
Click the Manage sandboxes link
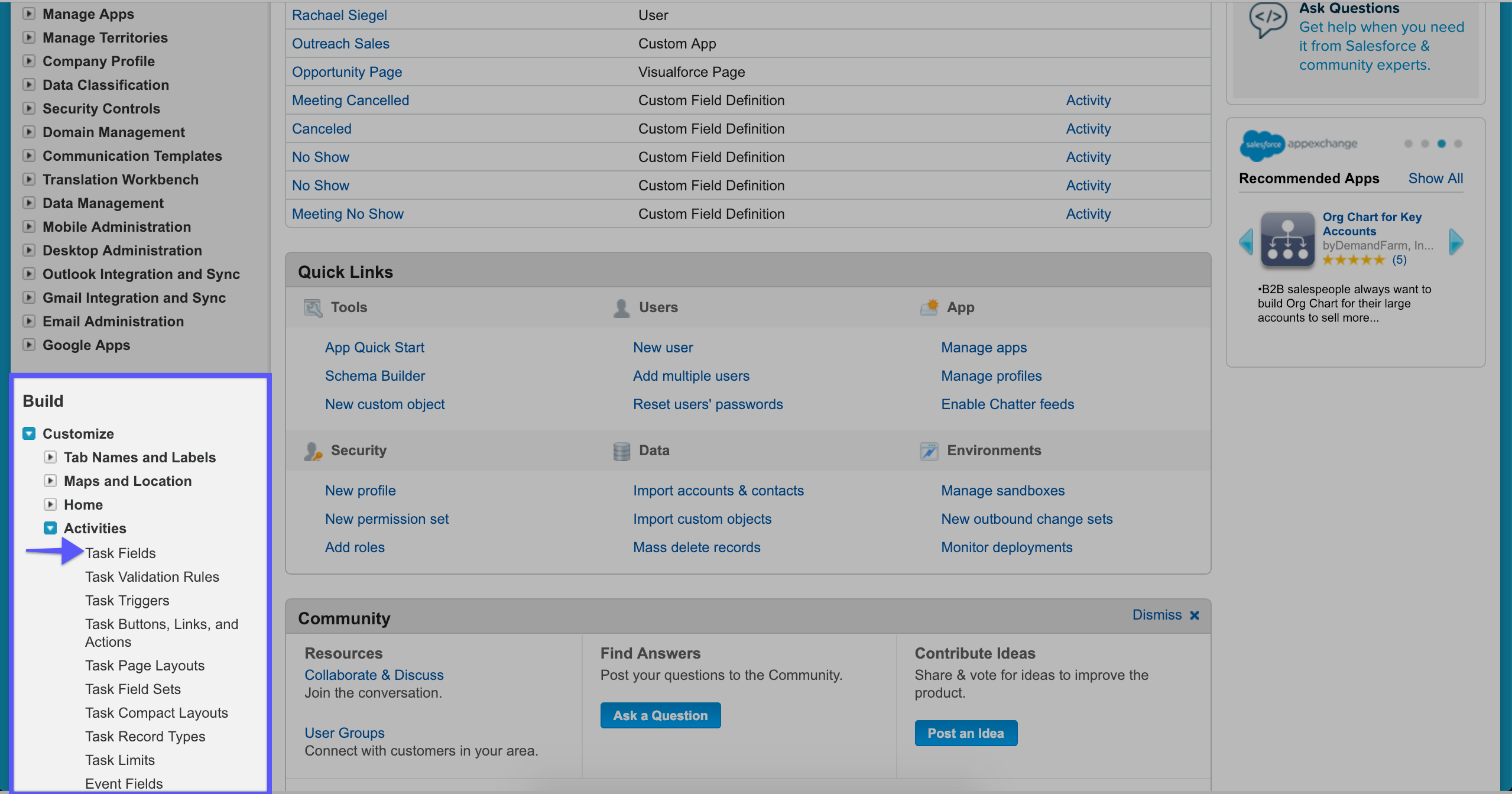[x=1003, y=490]
